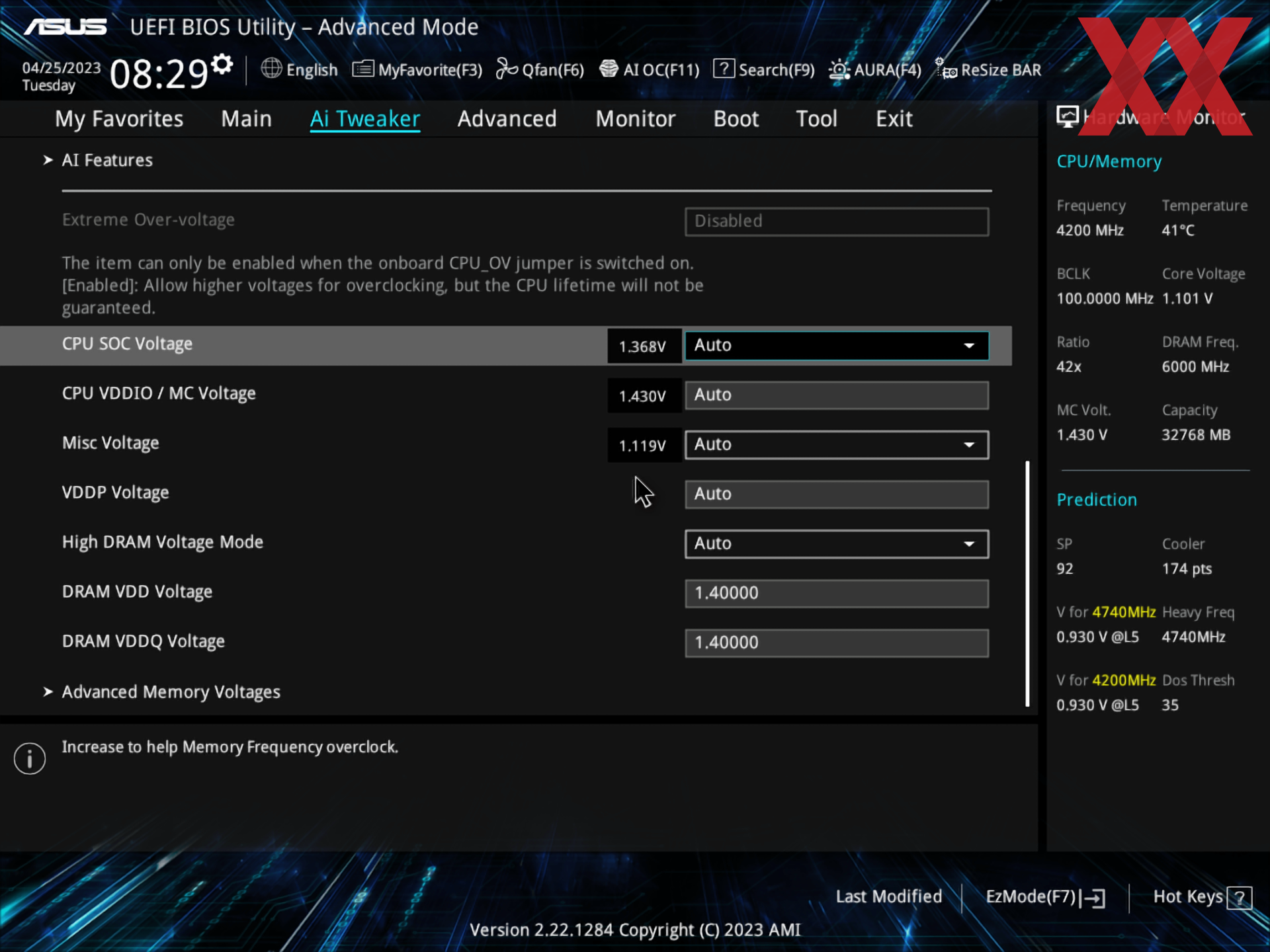Click the Qfan fan icon
Image resolution: width=1270 pixels, height=952 pixels.
tap(507, 68)
